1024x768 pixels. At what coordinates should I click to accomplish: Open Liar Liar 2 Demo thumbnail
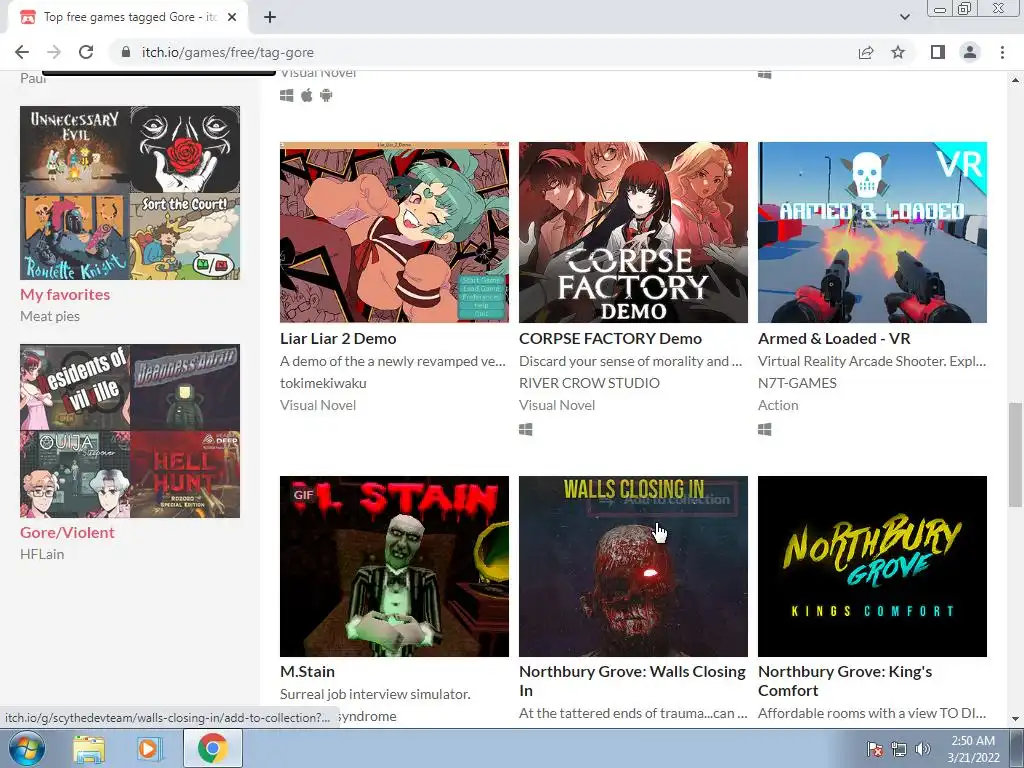(394, 232)
